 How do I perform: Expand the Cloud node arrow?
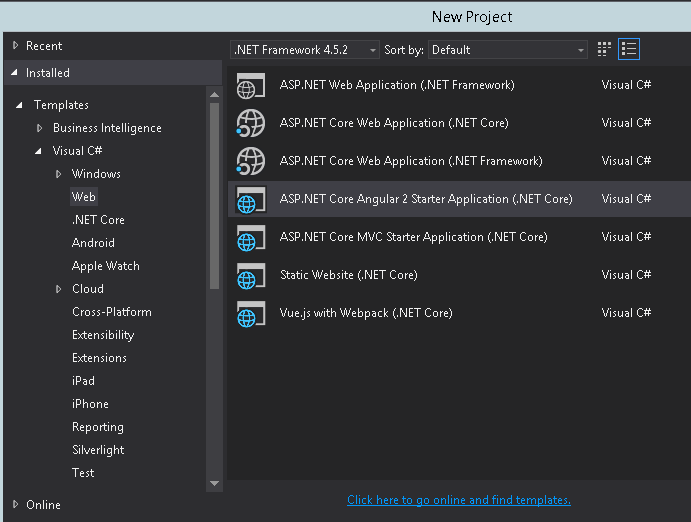point(59,289)
